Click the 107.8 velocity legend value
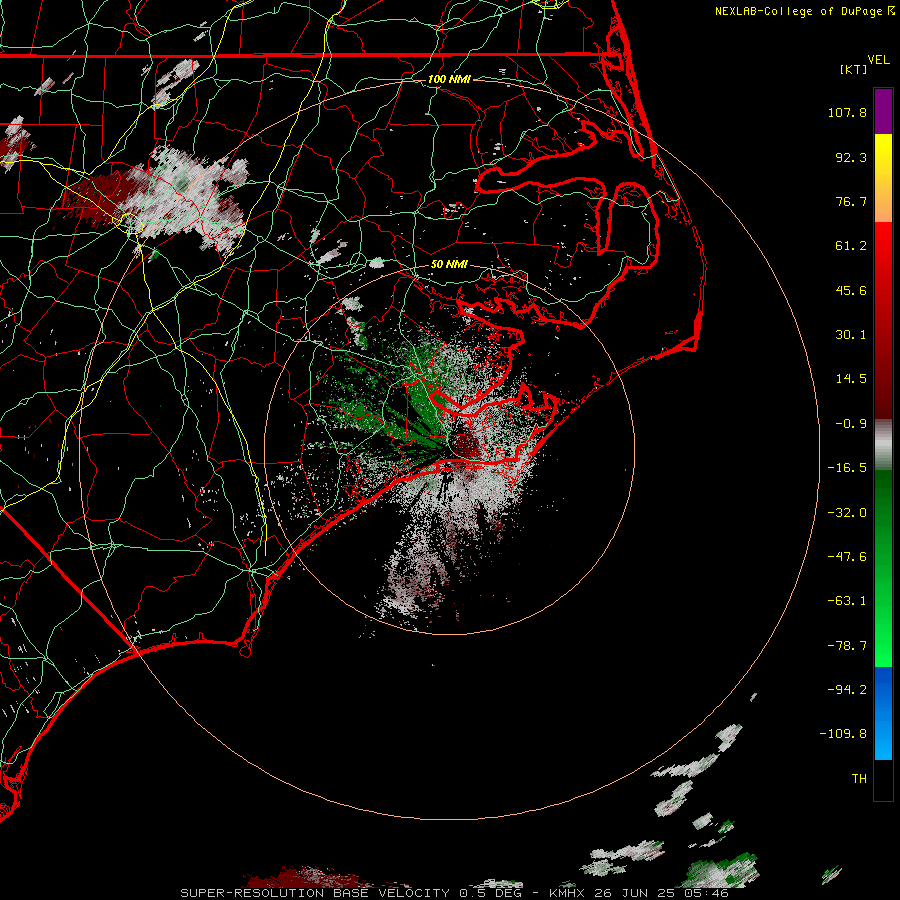This screenshot has width=900, height=900. 847,112
